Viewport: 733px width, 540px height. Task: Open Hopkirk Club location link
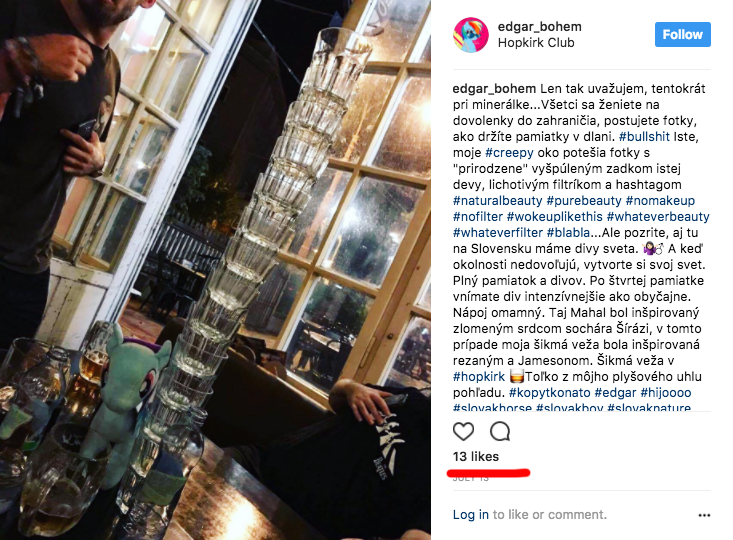[x=536, y=43]
